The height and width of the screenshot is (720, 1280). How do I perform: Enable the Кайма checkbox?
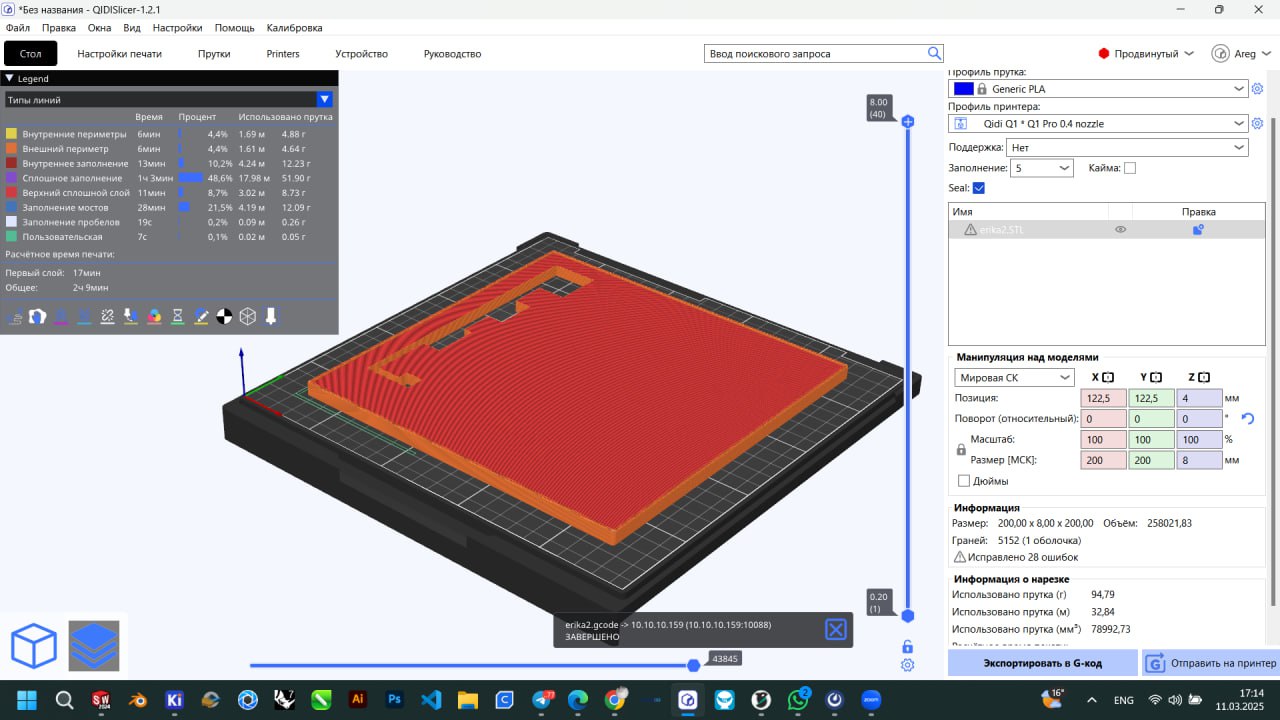(1130, 168)
